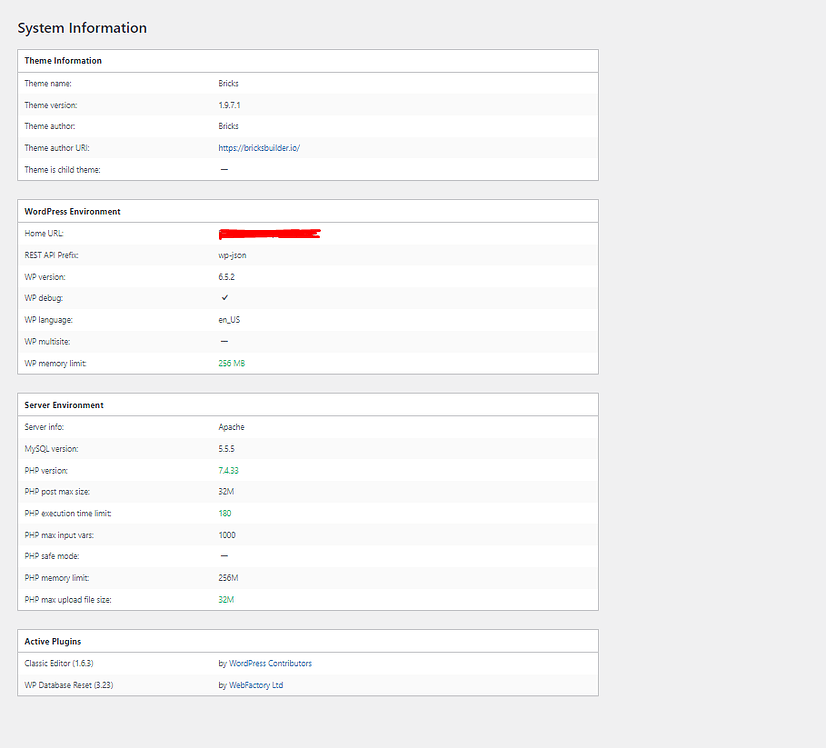Image resolution: width=826 pixels, height=748 pixels.
Task: Click the en_US language value
Action: (229, 320)
